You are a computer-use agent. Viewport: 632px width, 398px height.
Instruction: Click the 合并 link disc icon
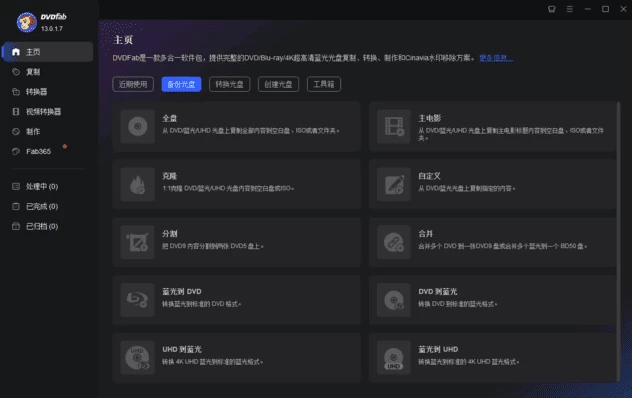[394, 242]
